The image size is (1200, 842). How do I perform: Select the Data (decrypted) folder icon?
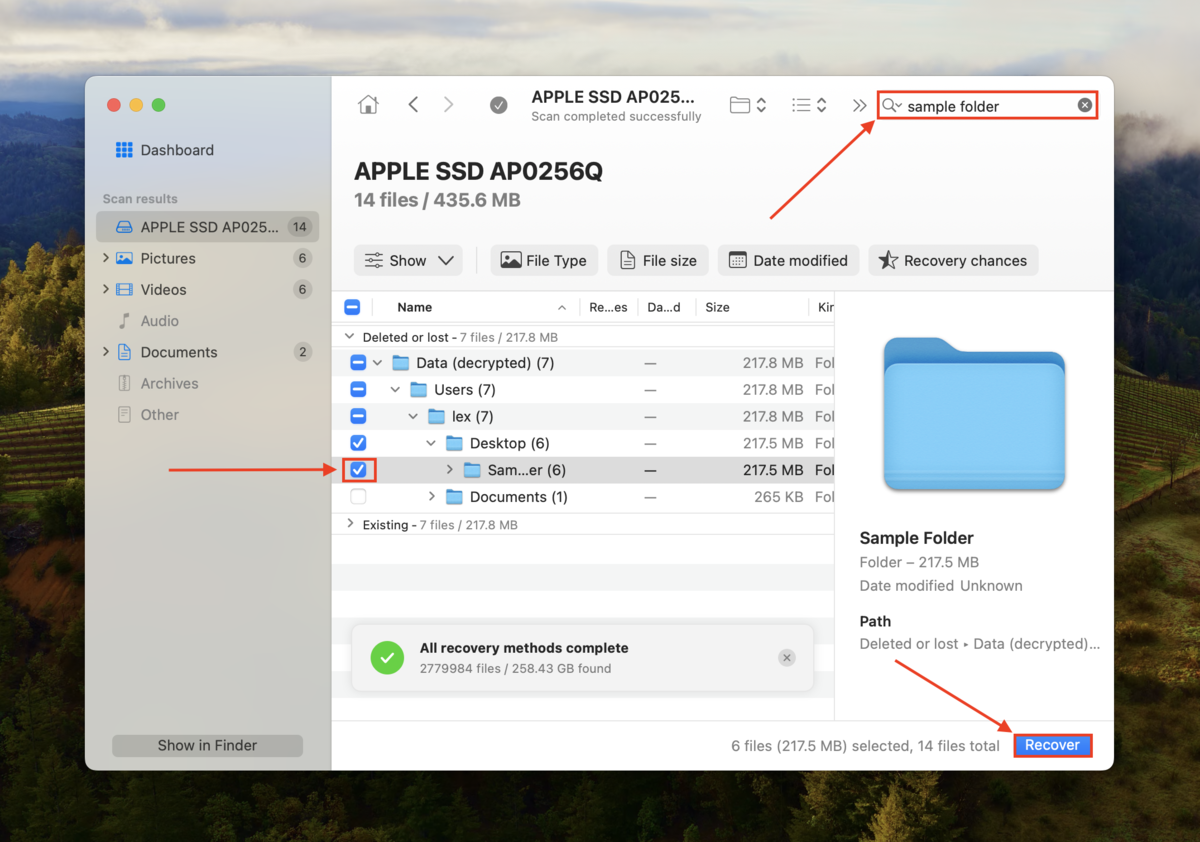(x=401, y=363)
